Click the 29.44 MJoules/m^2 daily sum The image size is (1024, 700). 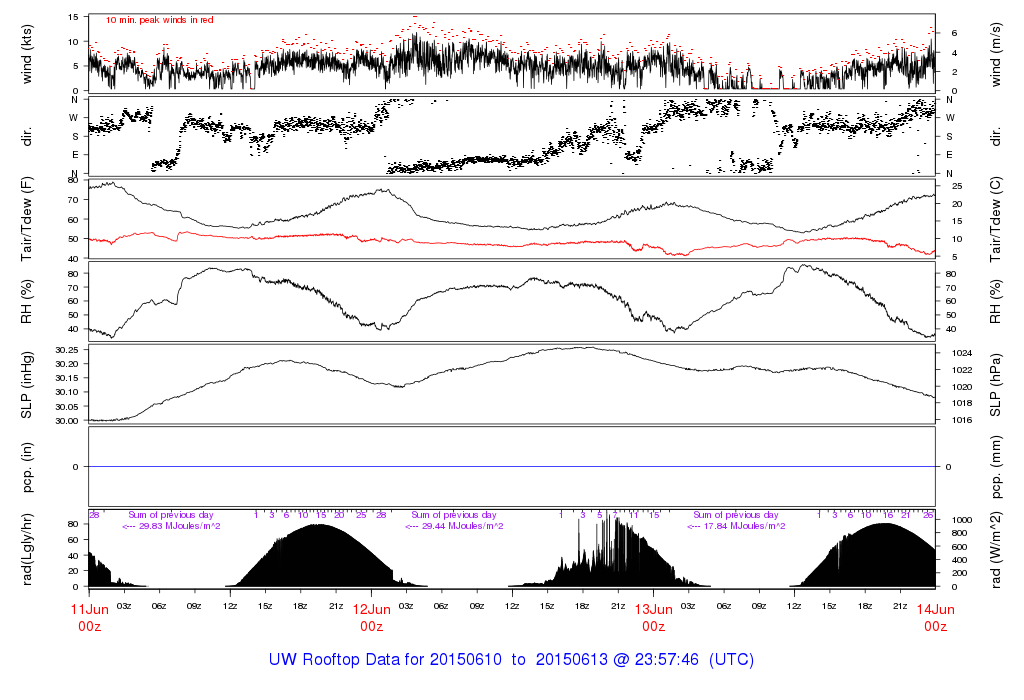point(454,526)
